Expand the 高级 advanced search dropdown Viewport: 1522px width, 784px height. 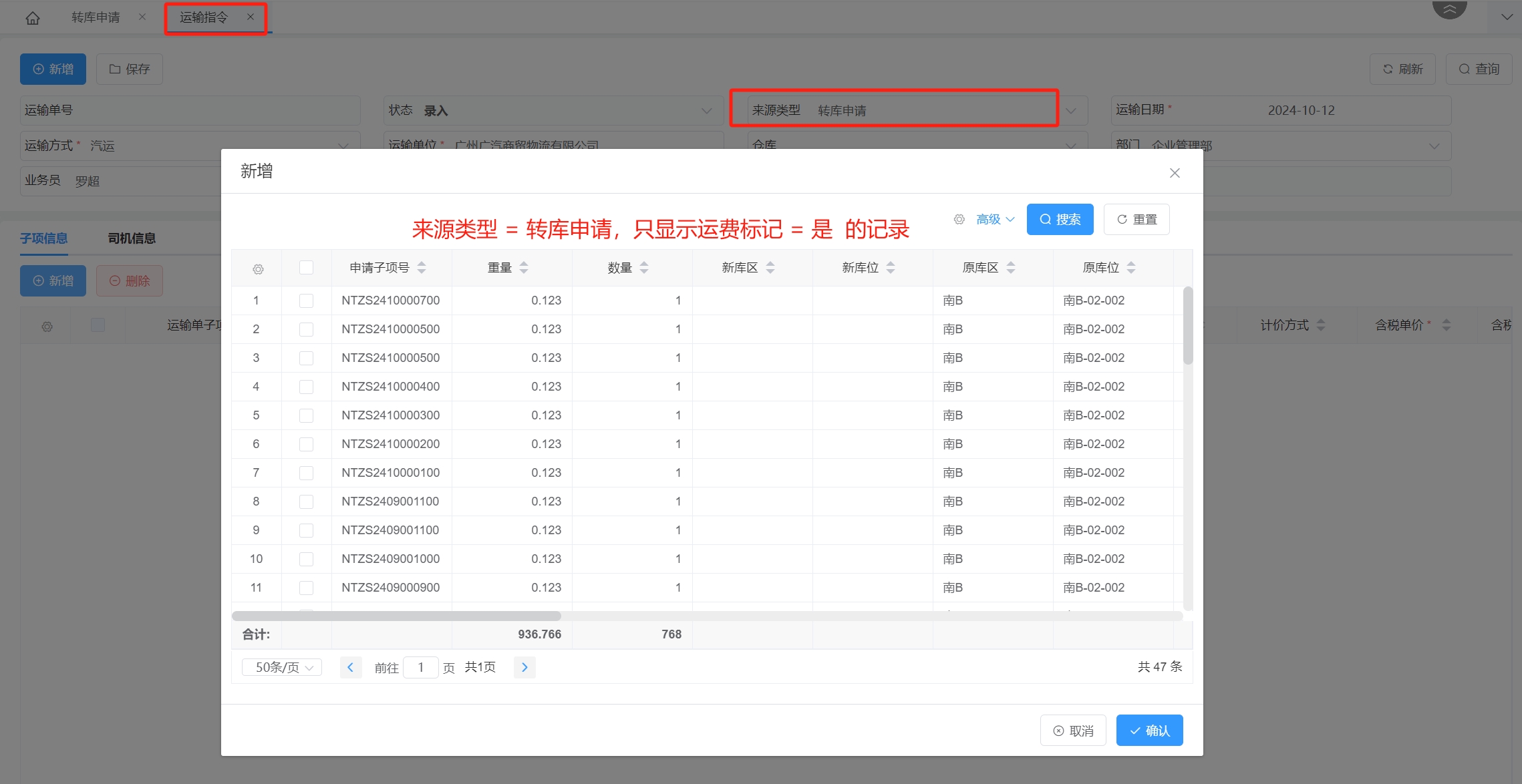996,219
